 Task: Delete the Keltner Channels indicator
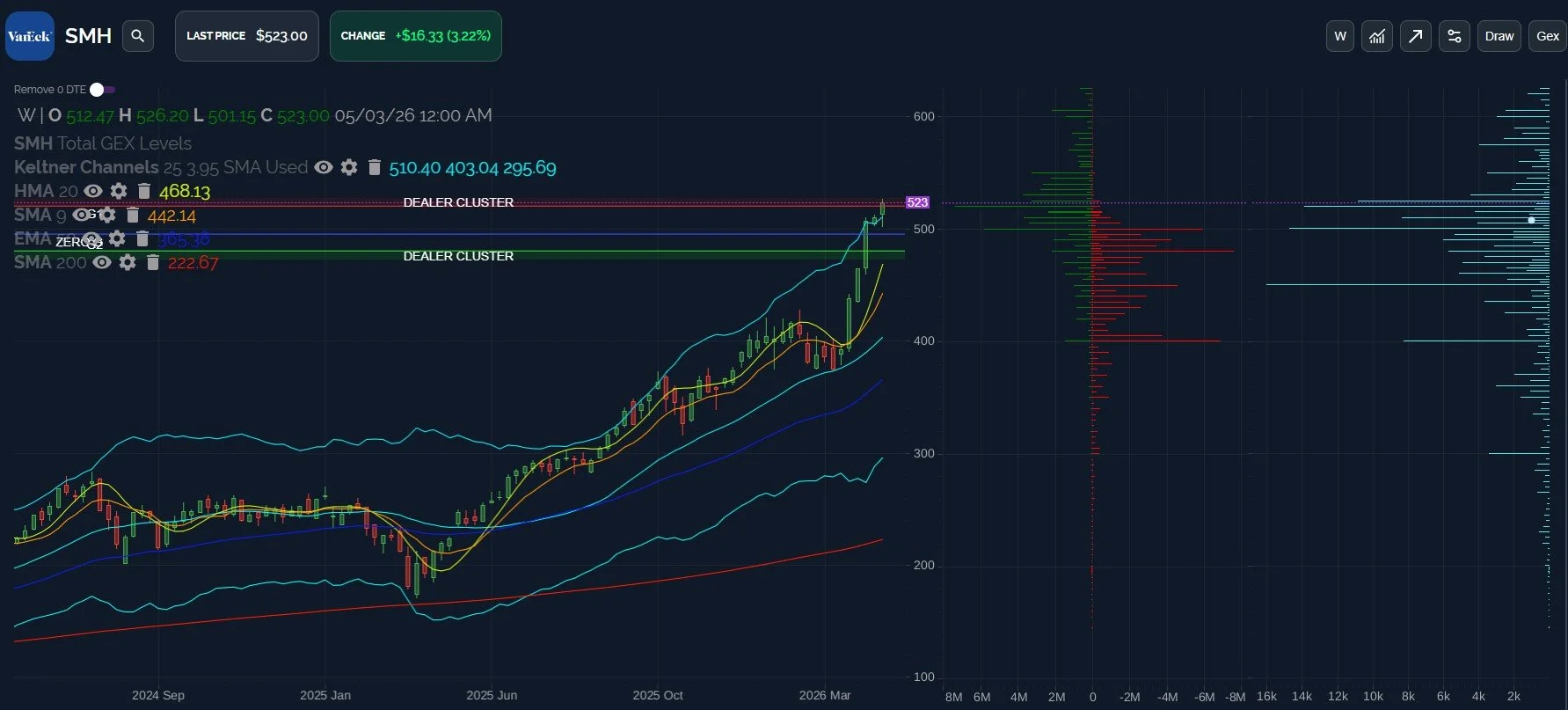[x=375, y=167]
